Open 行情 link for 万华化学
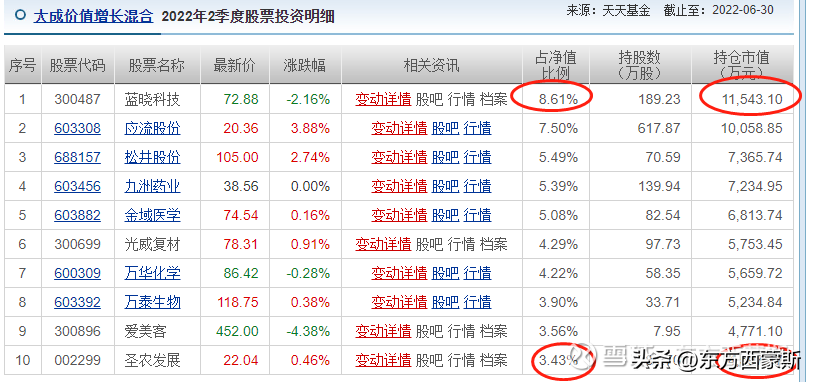Image resolution: width=813 pixels, height=382 pixels. point(478,273)
